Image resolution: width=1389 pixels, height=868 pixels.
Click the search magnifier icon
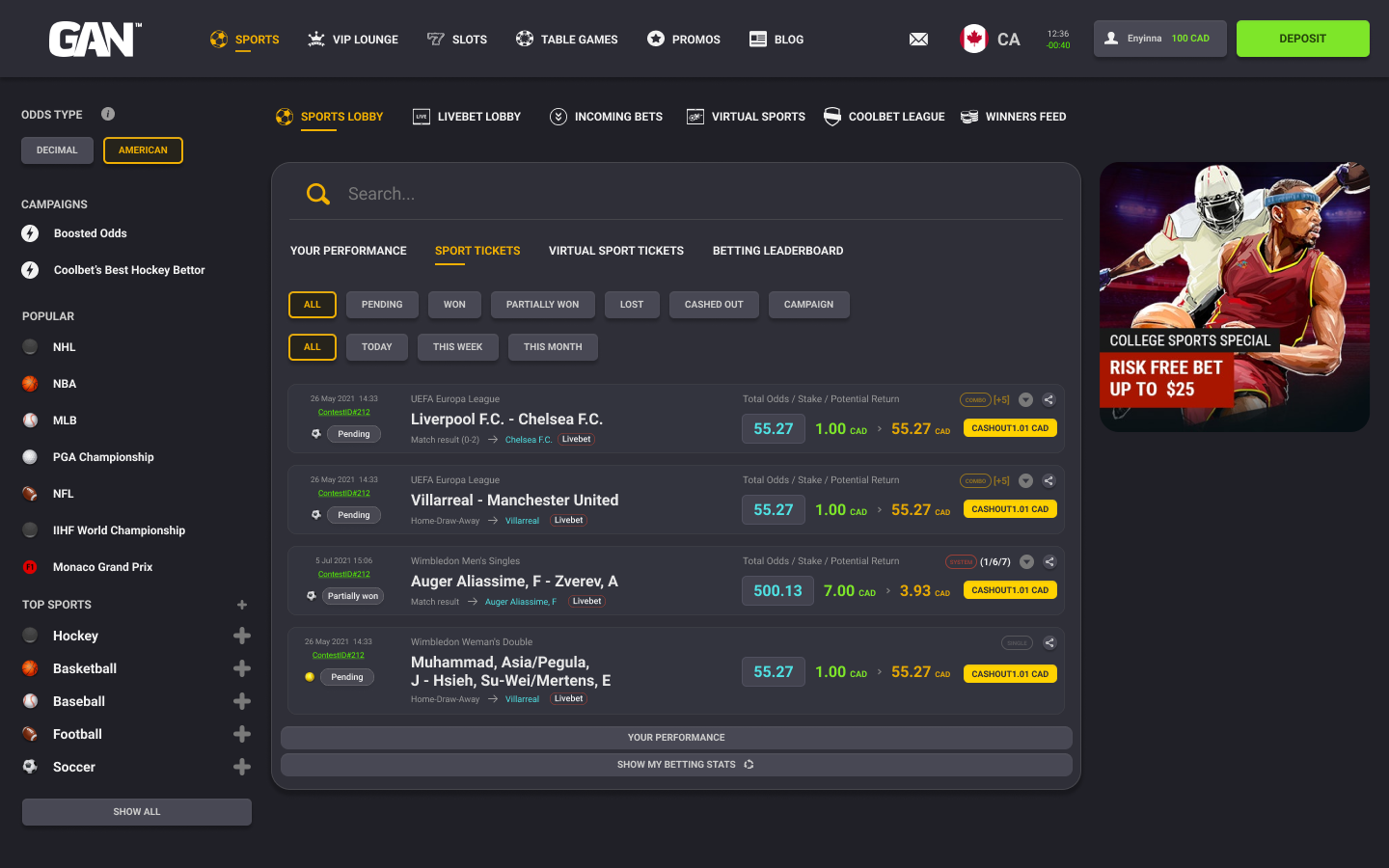317,194
